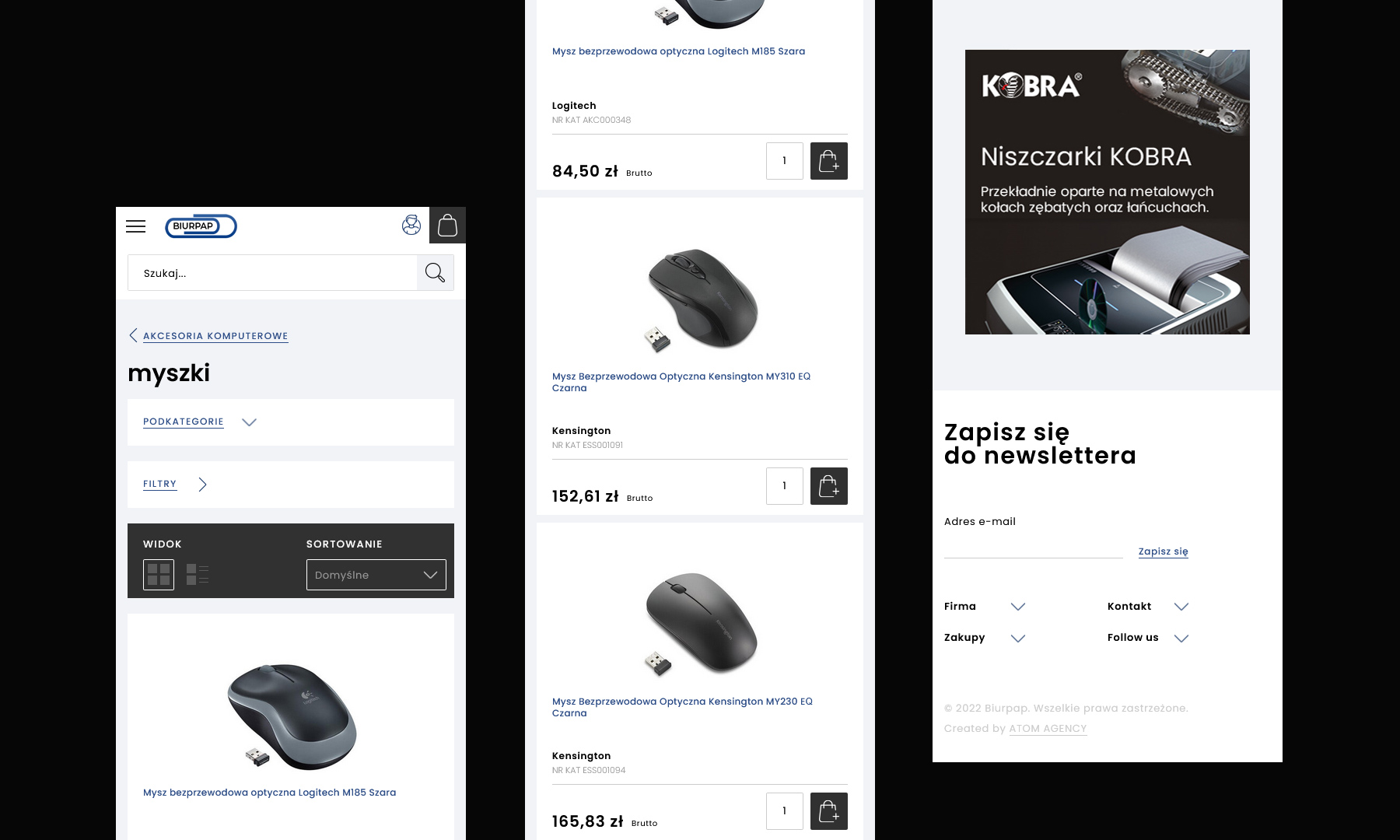Screen dimensions: 1400x840
Task: Open the shopping bag in header
Action: pos(447,226)
